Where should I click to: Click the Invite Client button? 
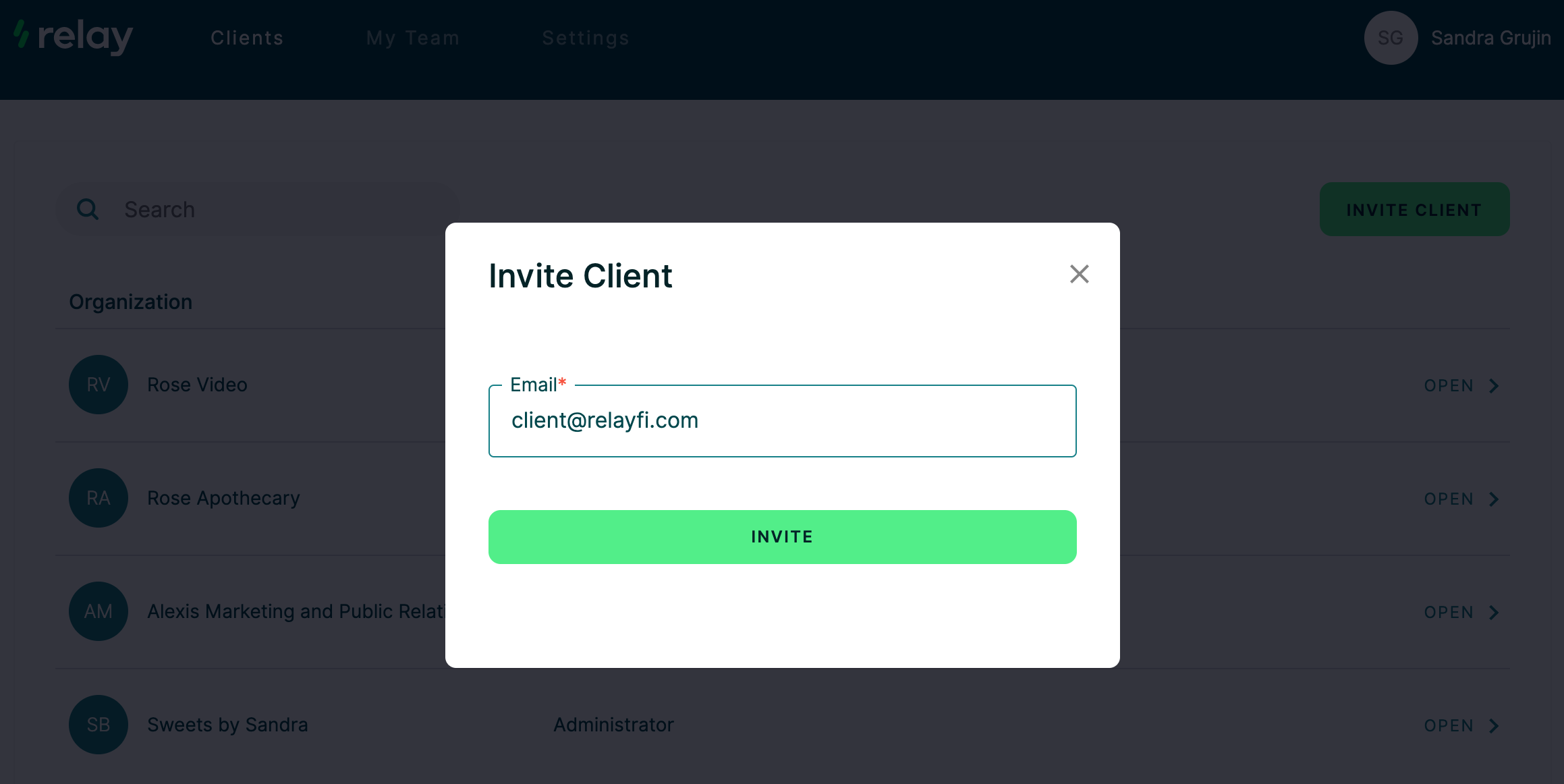1415,209
